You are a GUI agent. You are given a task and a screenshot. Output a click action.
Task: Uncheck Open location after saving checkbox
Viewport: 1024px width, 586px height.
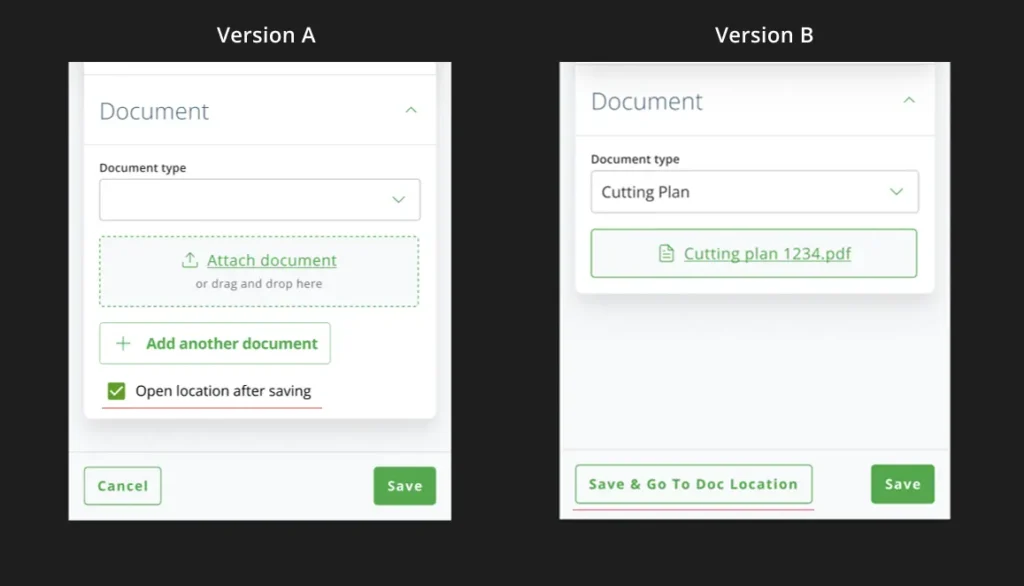(x=116, y=391)
